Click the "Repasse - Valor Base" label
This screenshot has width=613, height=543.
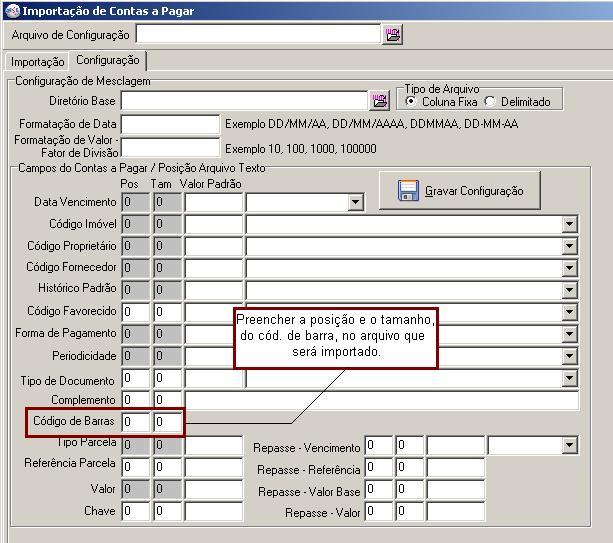point(309,492)
